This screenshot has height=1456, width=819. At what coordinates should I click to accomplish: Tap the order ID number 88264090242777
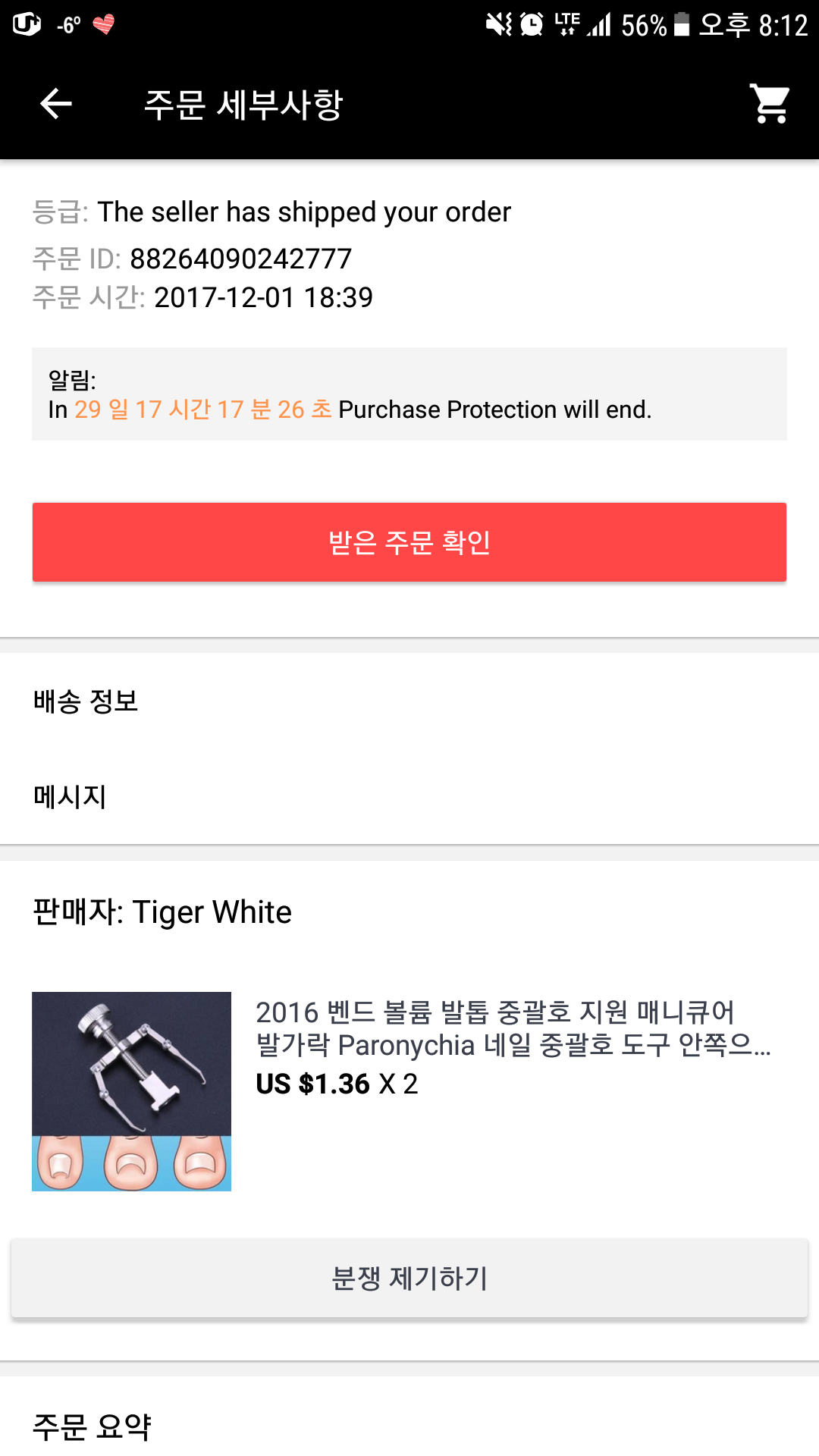coord(240,259)
